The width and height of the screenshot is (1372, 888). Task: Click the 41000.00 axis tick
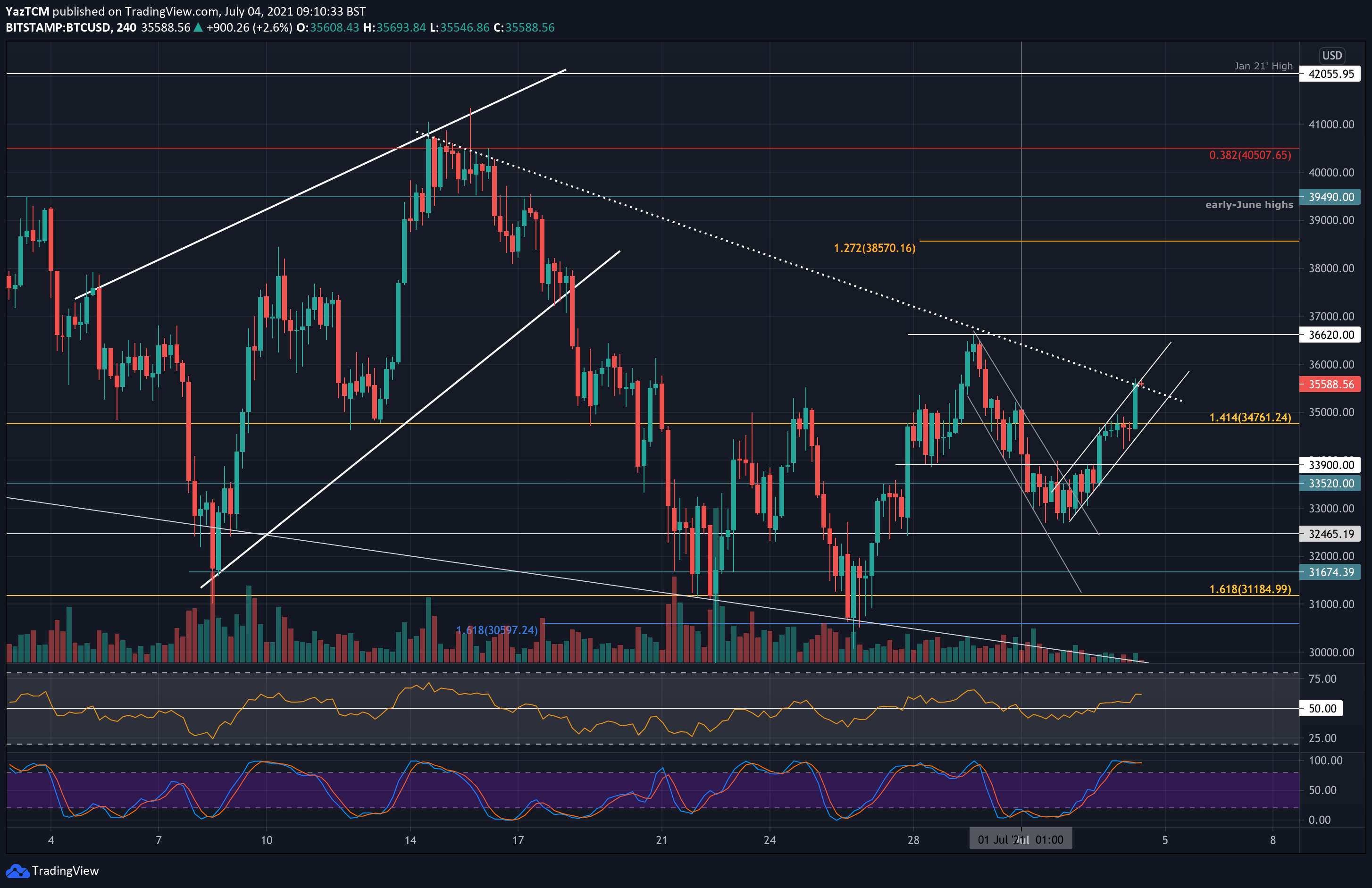click(1331, 125)
